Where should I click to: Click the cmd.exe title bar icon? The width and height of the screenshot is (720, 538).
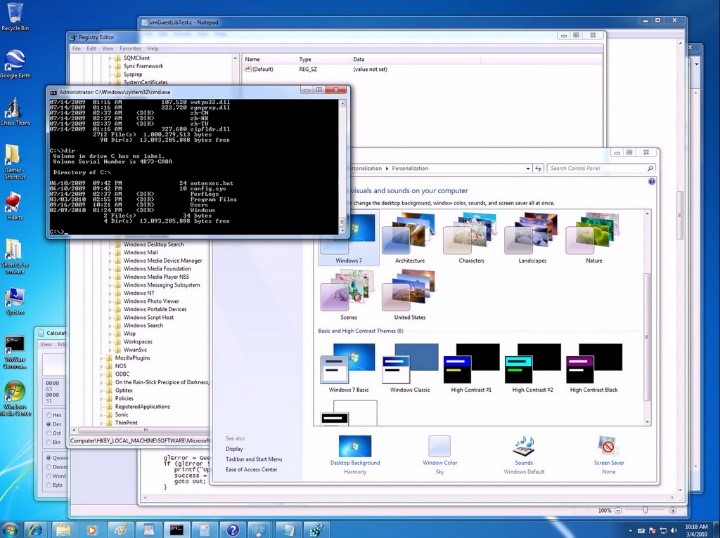[x=53, y=92]
